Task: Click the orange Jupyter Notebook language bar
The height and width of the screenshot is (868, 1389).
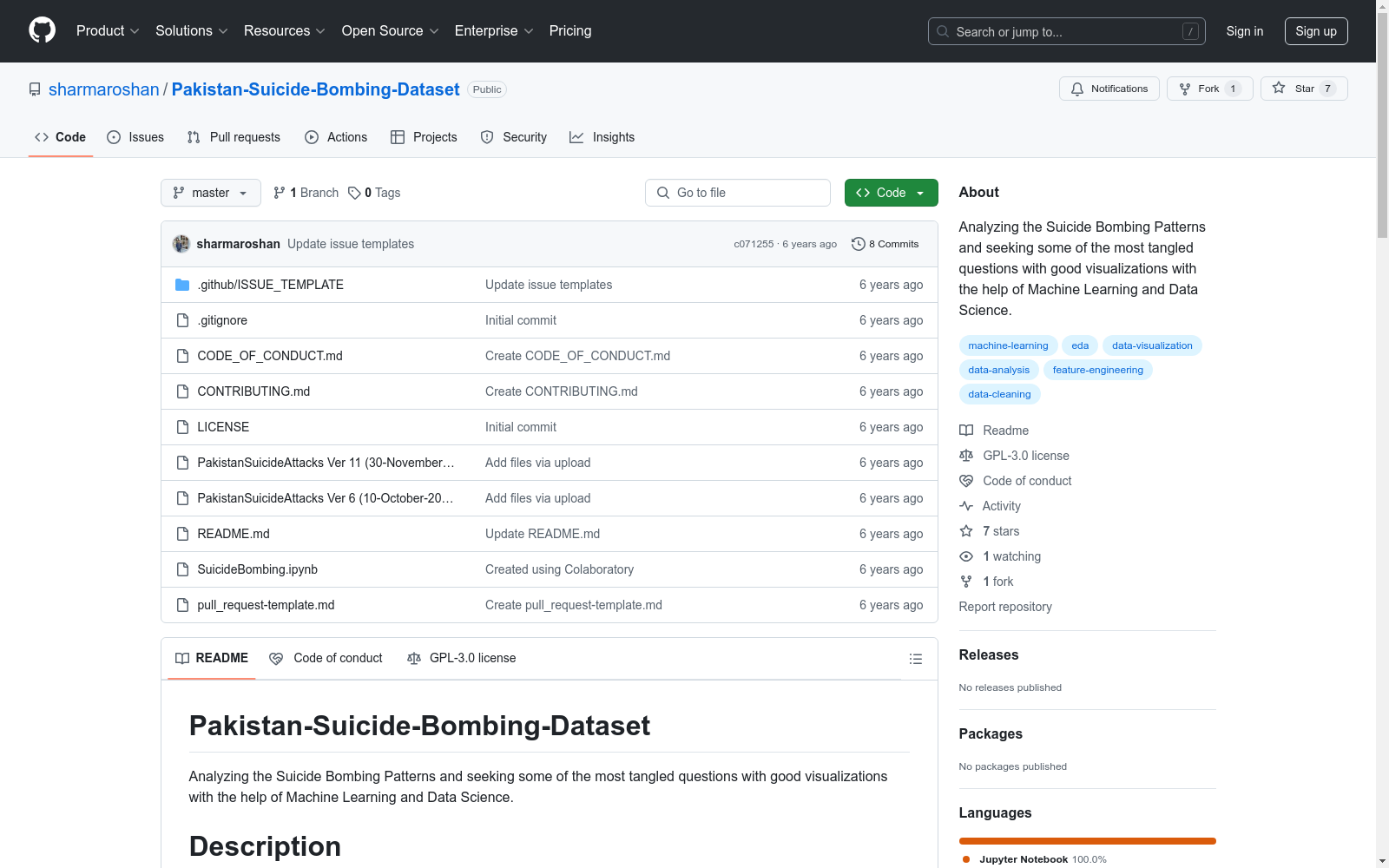Action: pyautogui.click(x=1088, y=841)
